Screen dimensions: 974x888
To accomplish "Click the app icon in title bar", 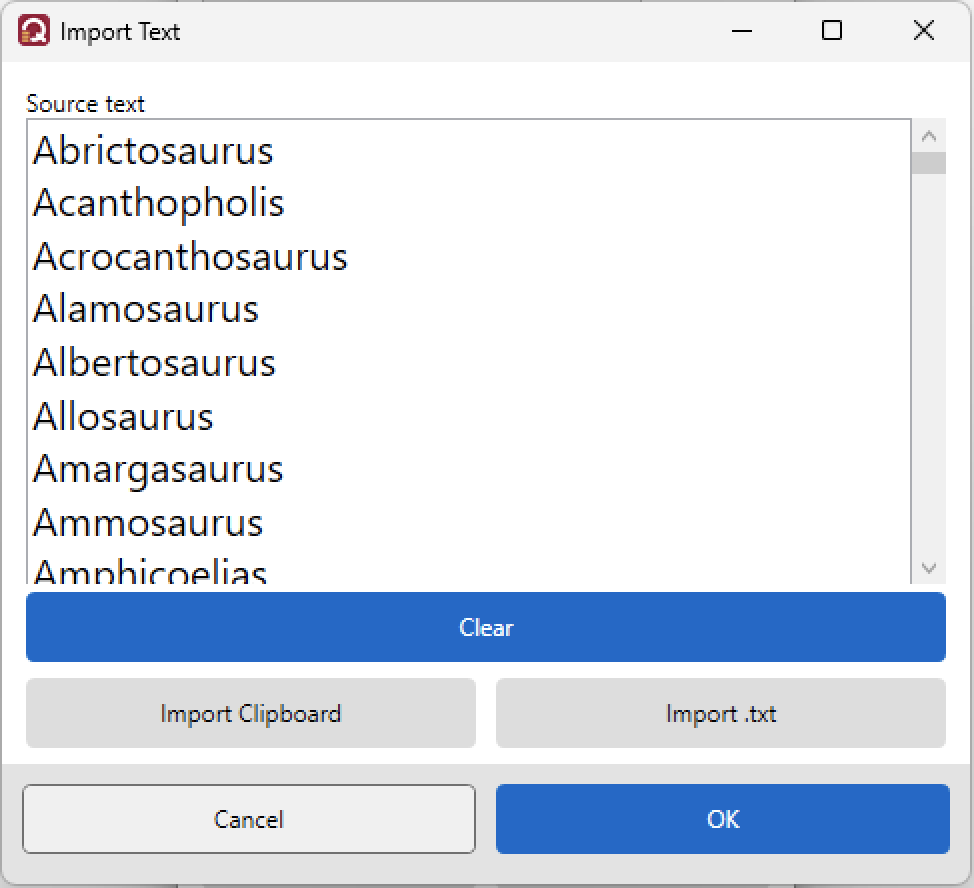I will tap(34, 31).
